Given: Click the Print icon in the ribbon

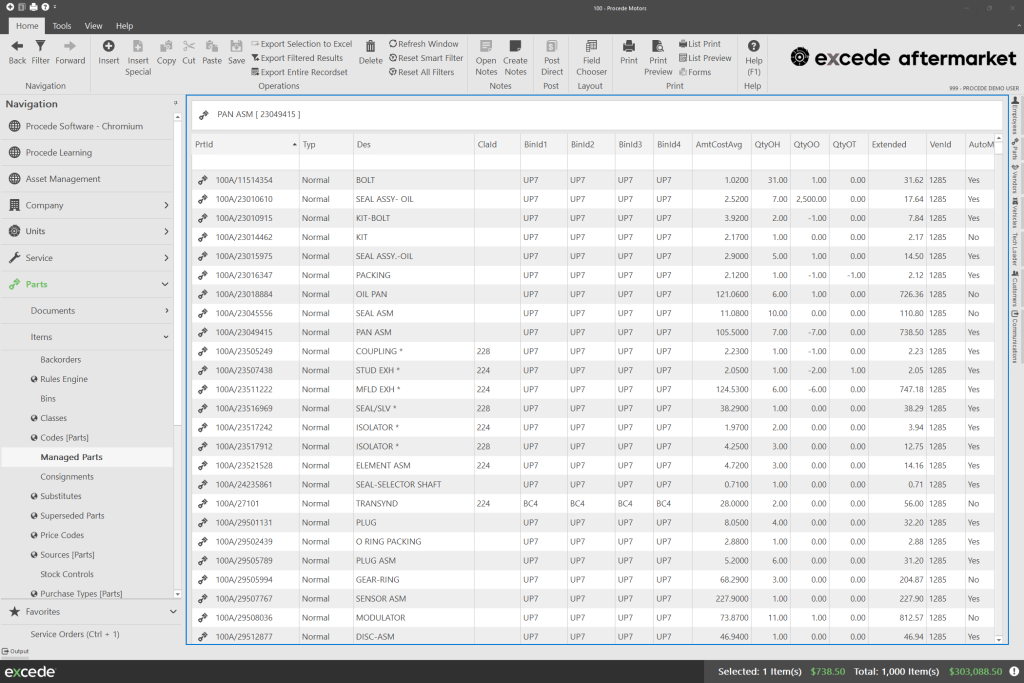Looking at the screenshot, I should tap(628, 46).
